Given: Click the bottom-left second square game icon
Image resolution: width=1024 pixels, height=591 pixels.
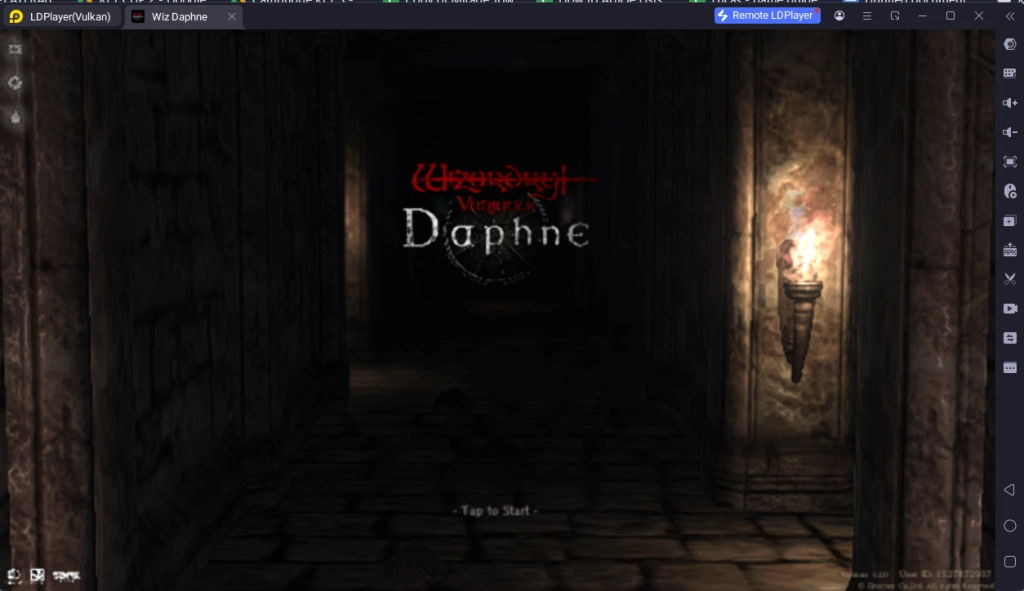Looking at the screenshot, I should (37, 575).
